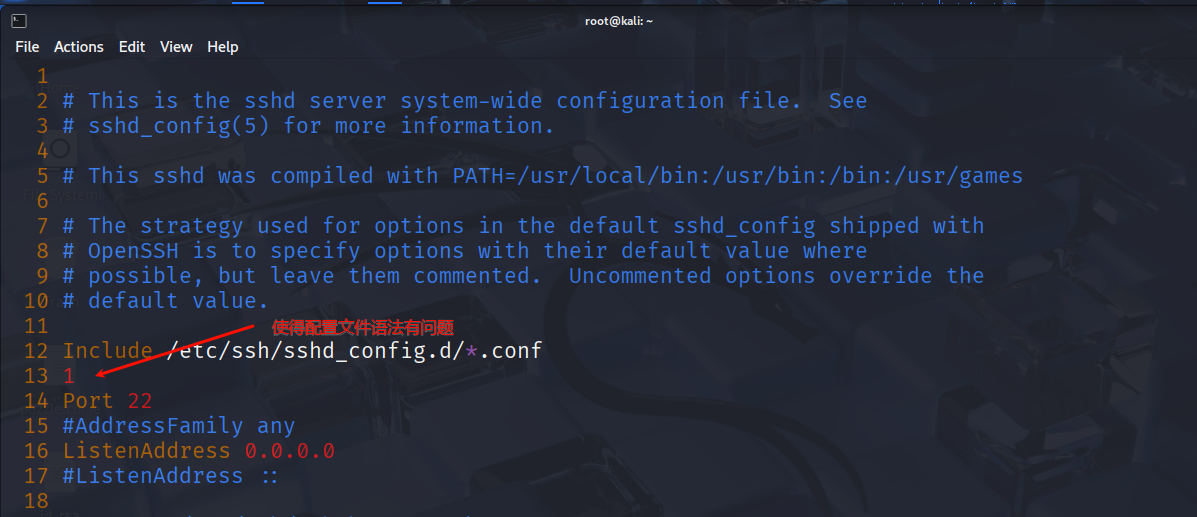Click the red Chinese annotation text
The width and height of the screenshot is (1197, 517).
pyautogui.click(x=363, y=327)
